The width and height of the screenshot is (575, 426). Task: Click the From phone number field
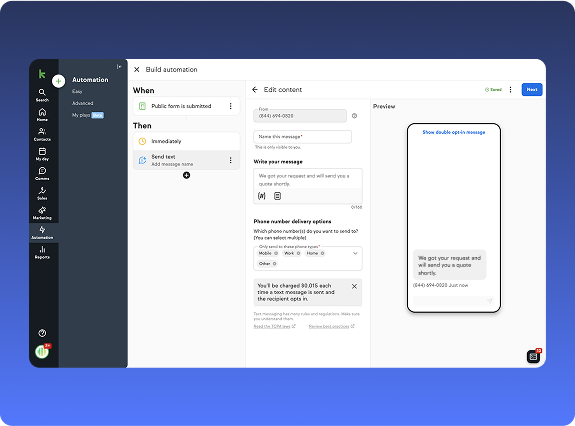(300, 116)
